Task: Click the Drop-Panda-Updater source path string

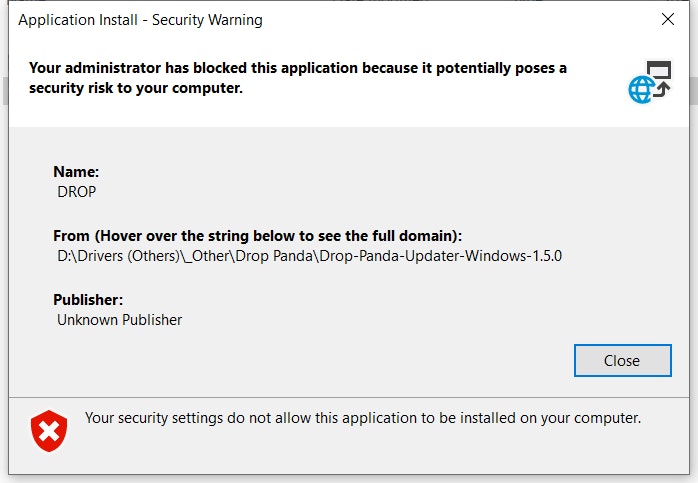Action: coord(310,256)
